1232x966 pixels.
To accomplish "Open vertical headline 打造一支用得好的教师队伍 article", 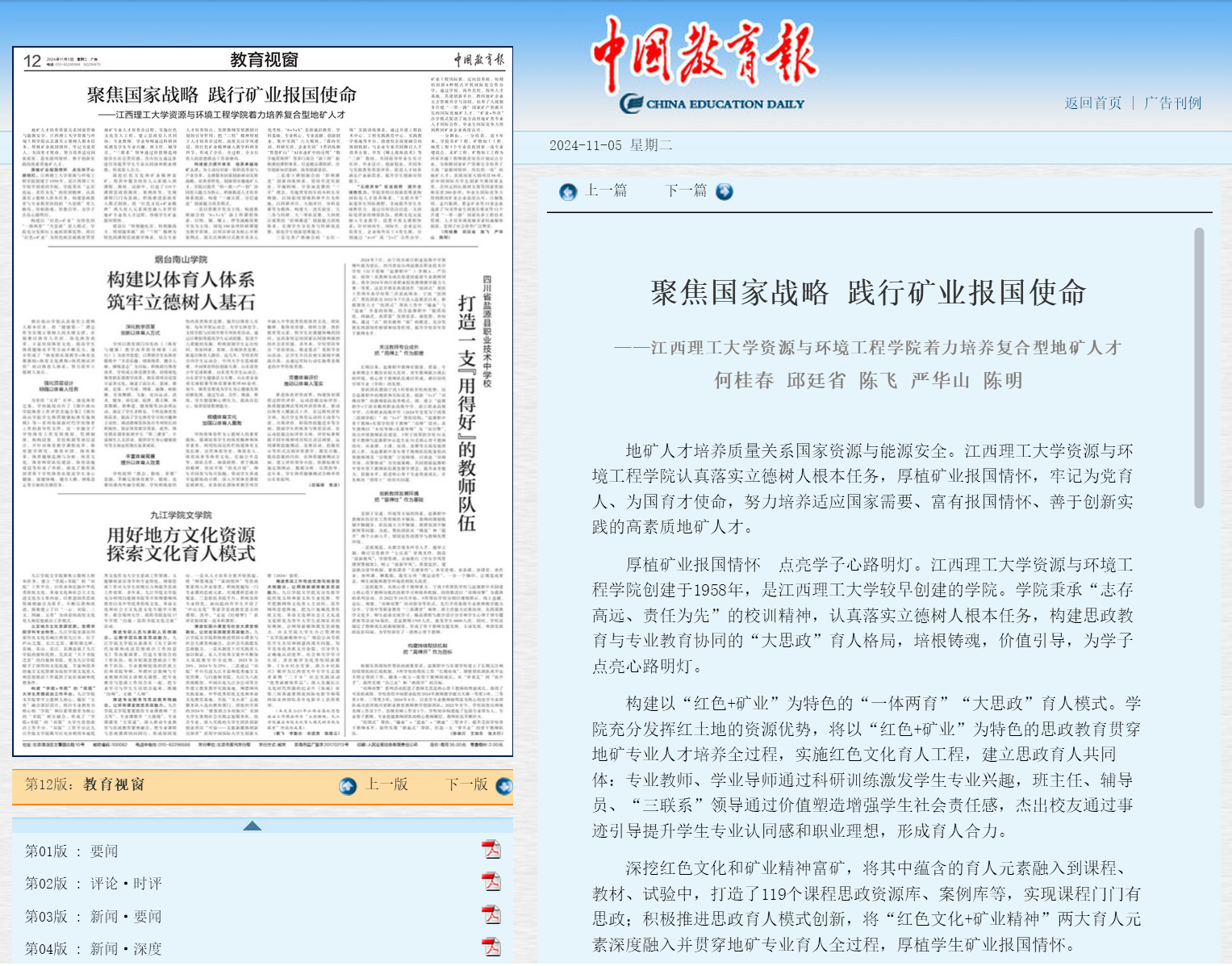I will tap(466, 412).
